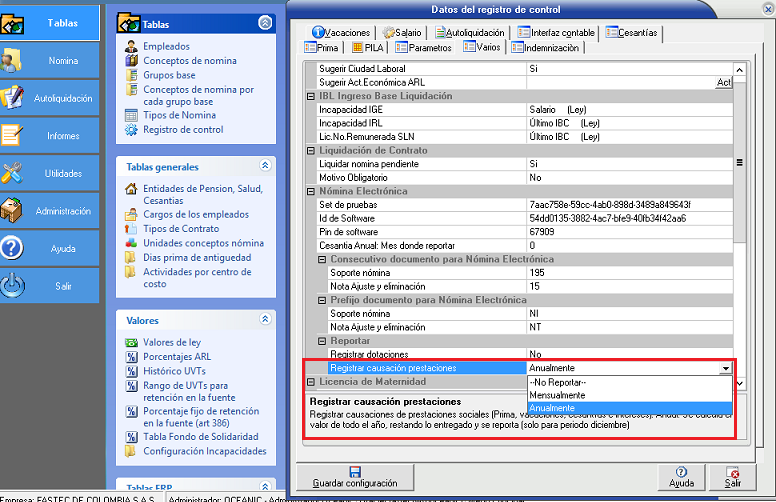The image size is (776, 502).
Task: Open the Administración sidebar icon
Action: (x=14, y=211)
